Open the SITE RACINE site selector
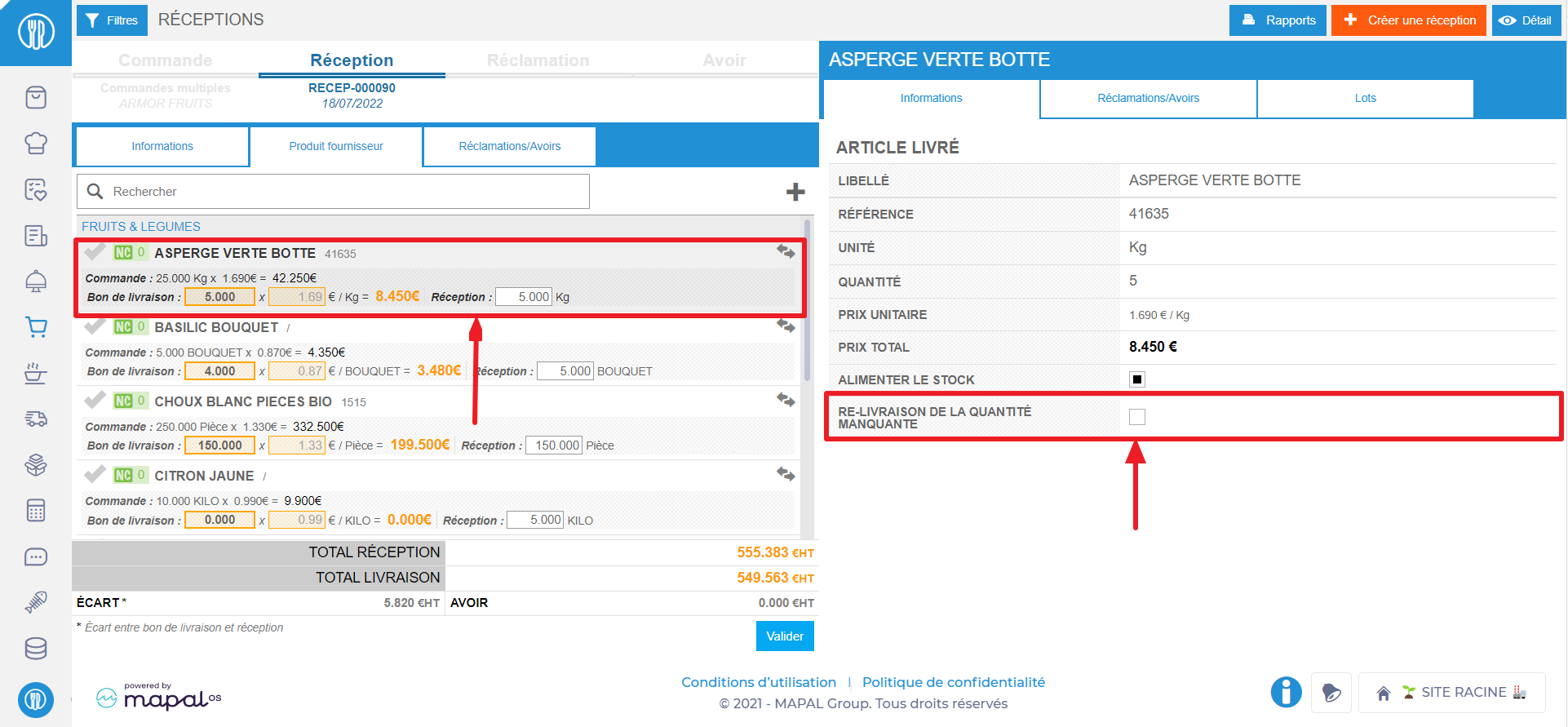The width and height of the screenshot is (1568, 727). pos(1452,693)
